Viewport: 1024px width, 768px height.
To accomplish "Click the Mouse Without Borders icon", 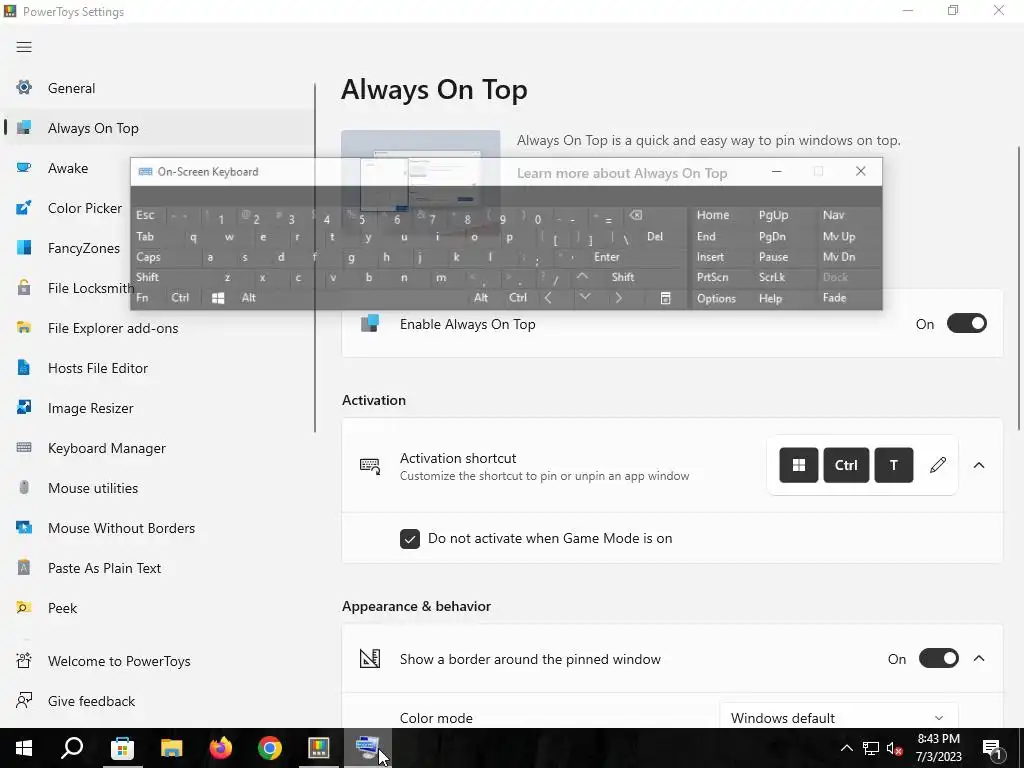I will [x=24, y=528].
